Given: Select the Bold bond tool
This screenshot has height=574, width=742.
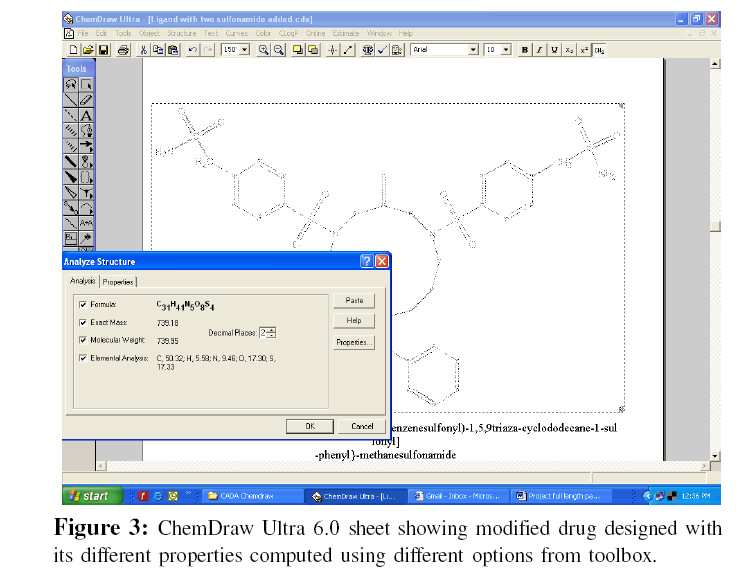Looking at the screenshot, I should tap(70, 160).
